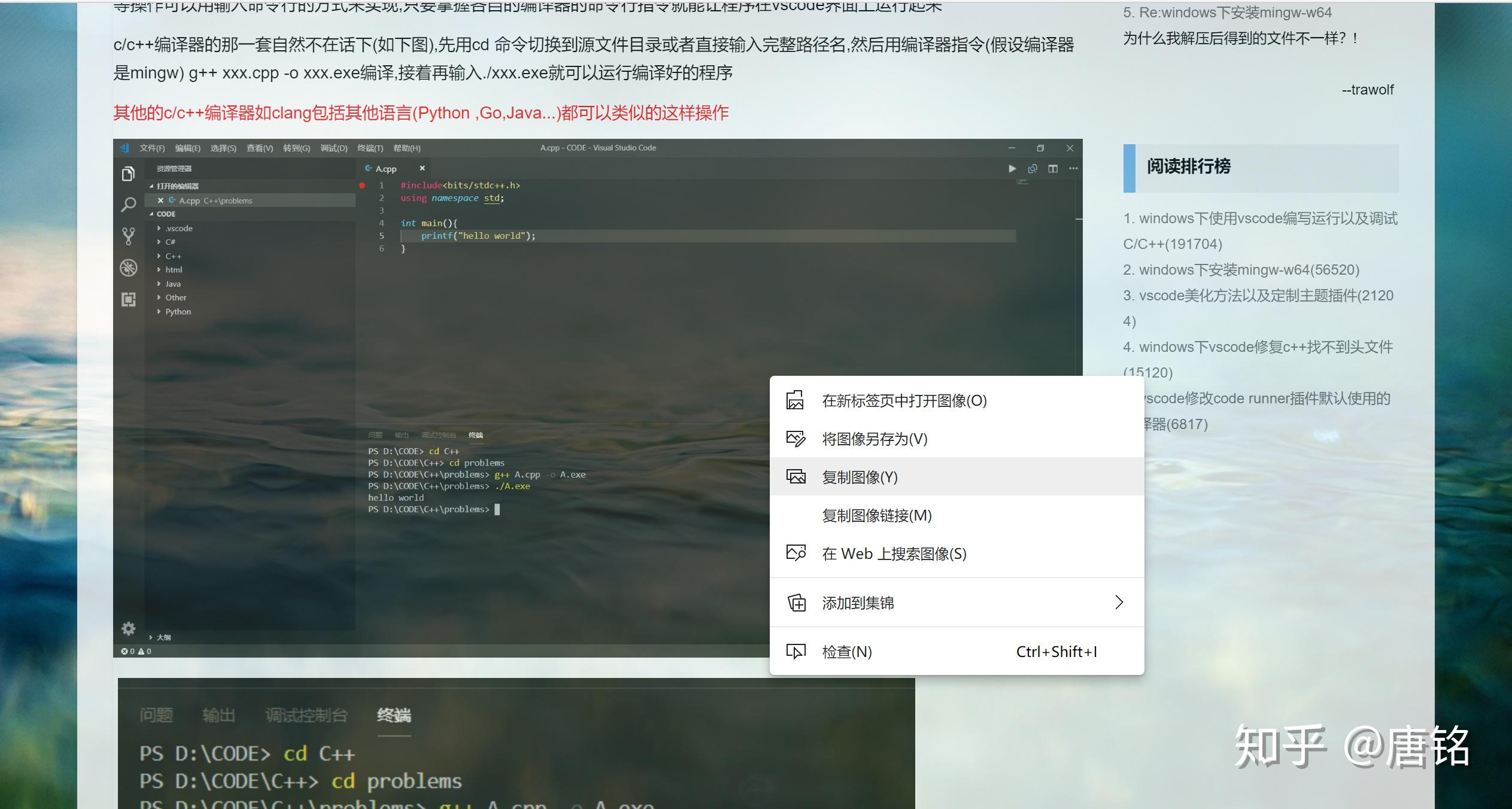Click the Split Editor icon in the editor toolbar
The width and height of the screenshot is (1512, 809).
point(1053,168)
